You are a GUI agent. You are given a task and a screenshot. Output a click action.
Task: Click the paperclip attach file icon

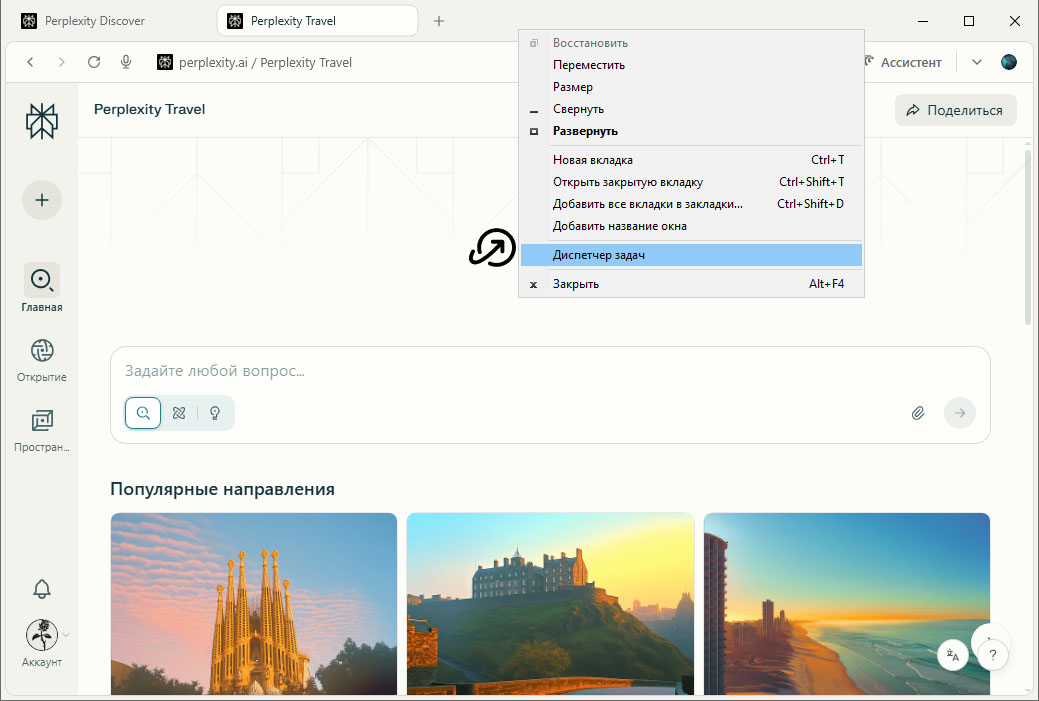[x=918, y=413]
